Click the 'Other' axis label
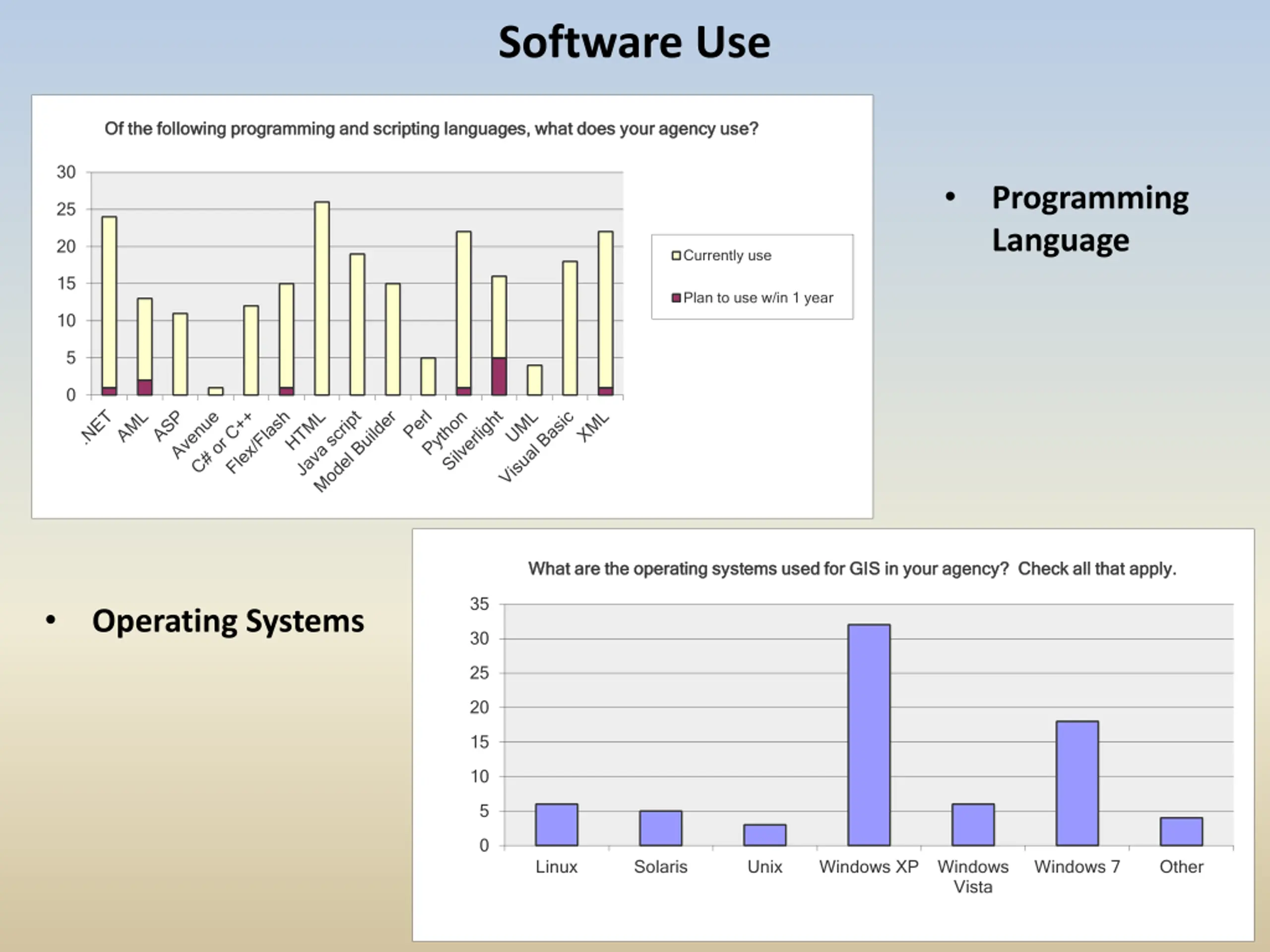The image size is (1270, 952). (1182, 867)
